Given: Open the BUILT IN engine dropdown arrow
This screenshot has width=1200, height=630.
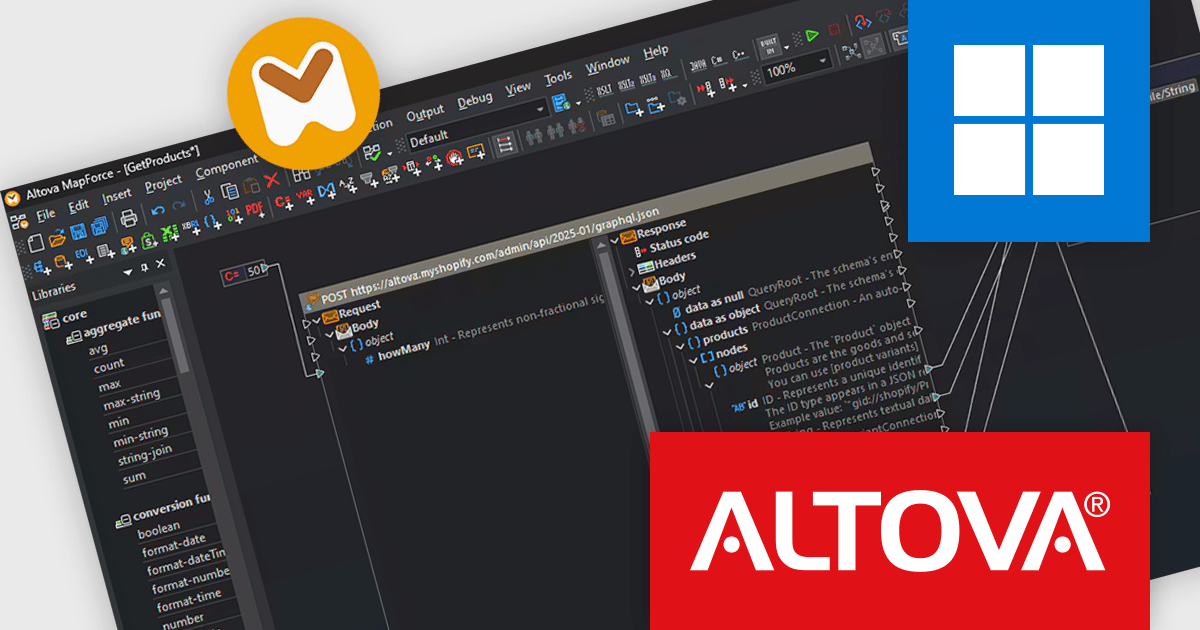Looking at the screenshot, I should (786, 47).
